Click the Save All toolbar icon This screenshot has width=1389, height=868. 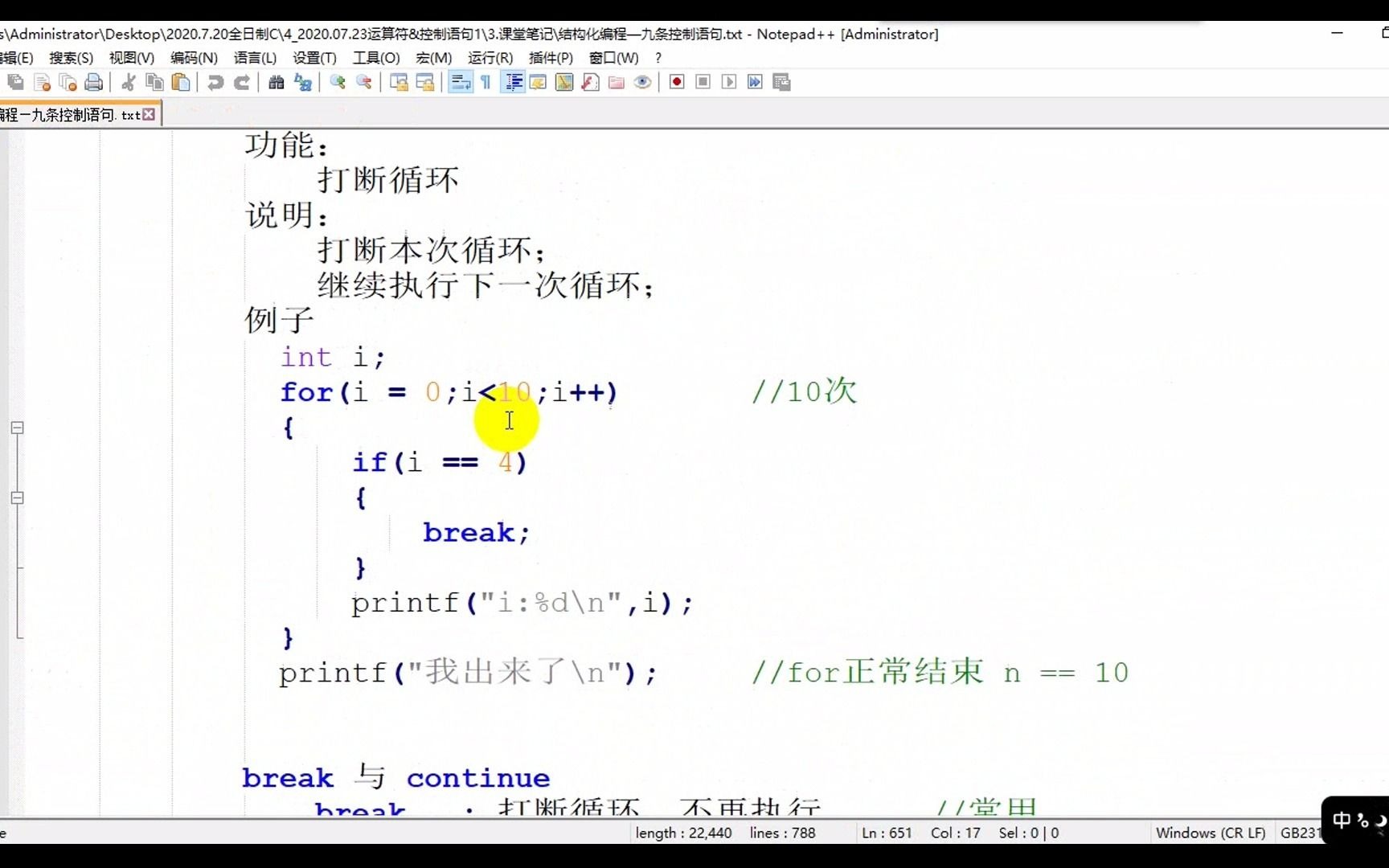click(x=15, y=82)
